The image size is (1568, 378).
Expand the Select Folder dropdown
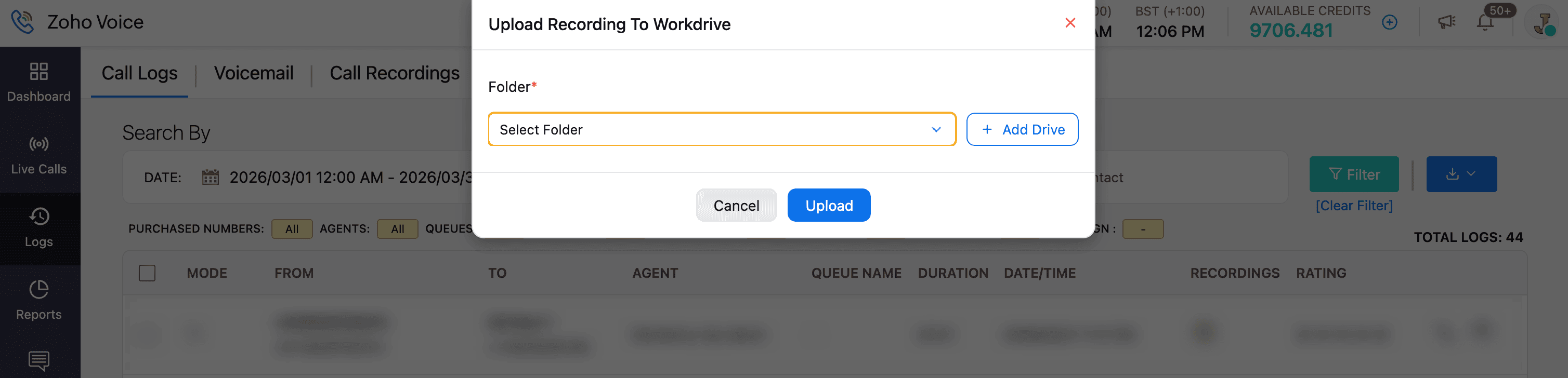tap(722, 129)
